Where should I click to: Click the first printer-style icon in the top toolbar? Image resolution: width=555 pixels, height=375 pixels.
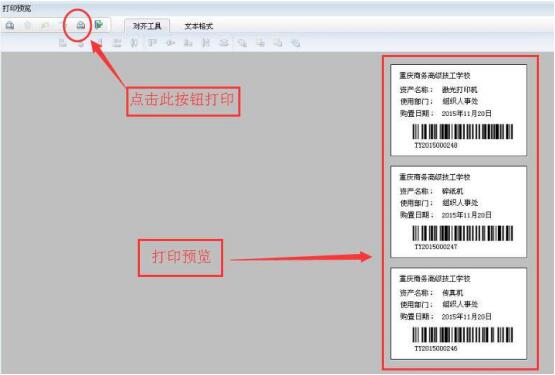coord(10,25)
